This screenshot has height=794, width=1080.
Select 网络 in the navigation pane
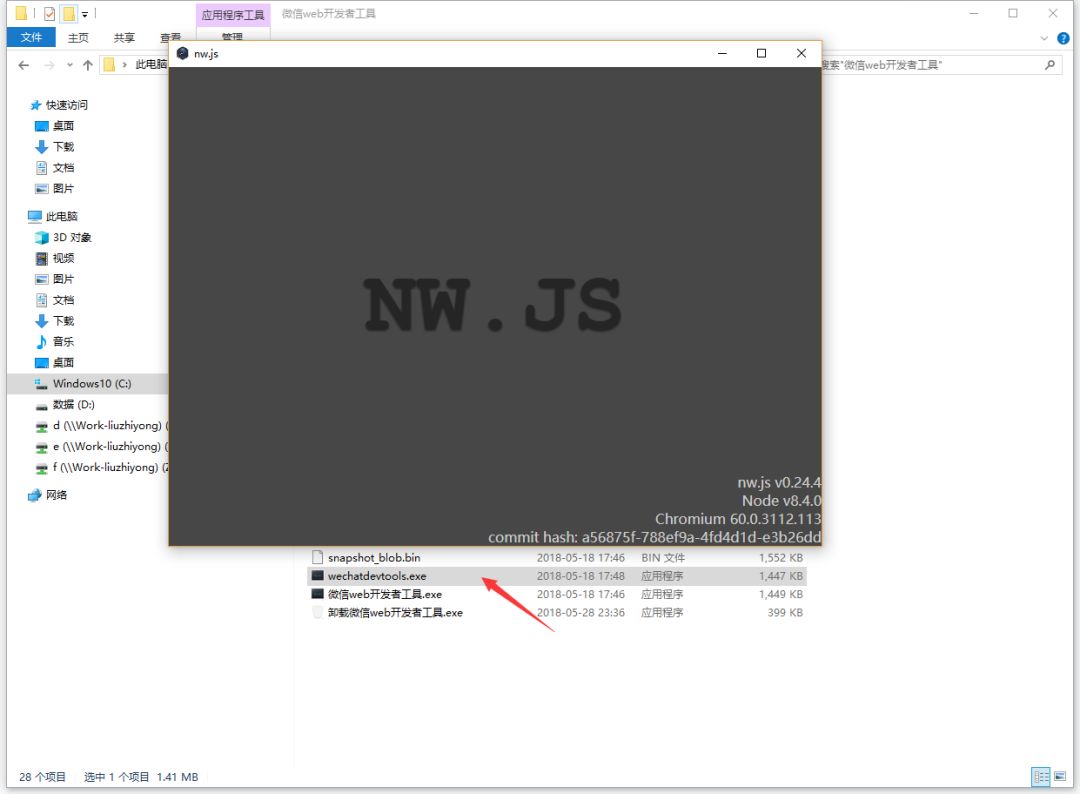point(48,494)
